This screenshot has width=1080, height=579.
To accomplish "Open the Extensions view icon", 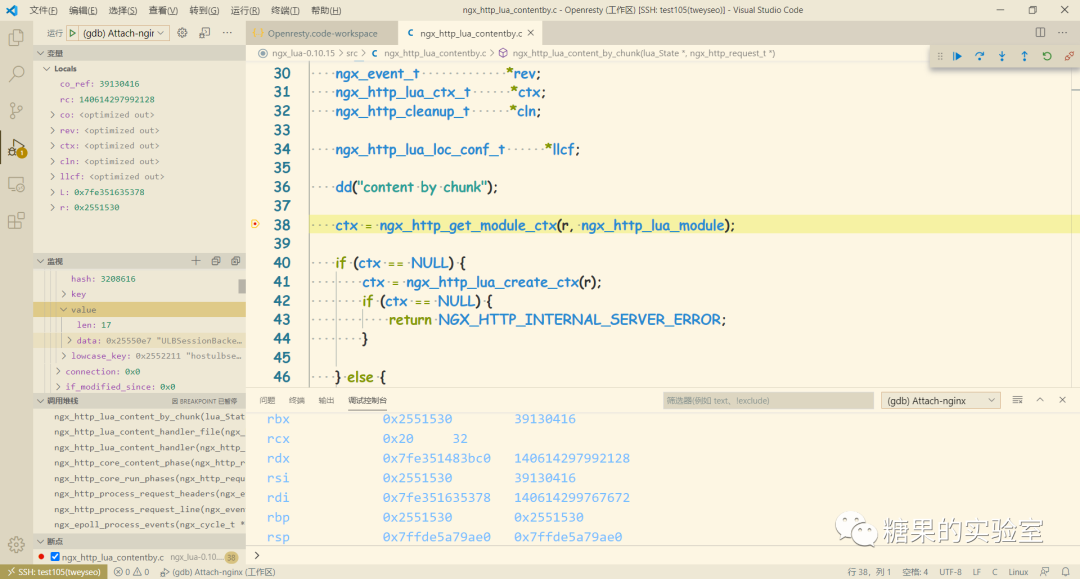I will (x=15, y=221).
